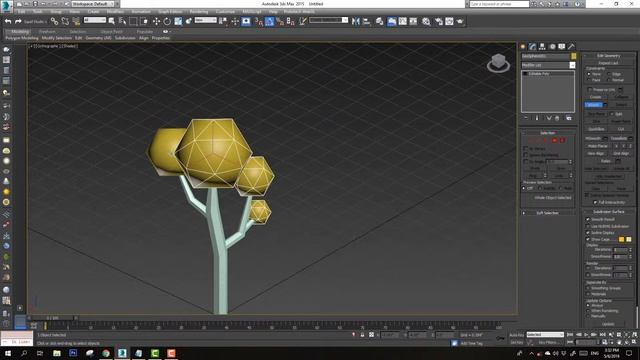Click Configure Modifier Sets icon
Screen dimensions: 640x360
pyautogui.click(x=569, y=118)
